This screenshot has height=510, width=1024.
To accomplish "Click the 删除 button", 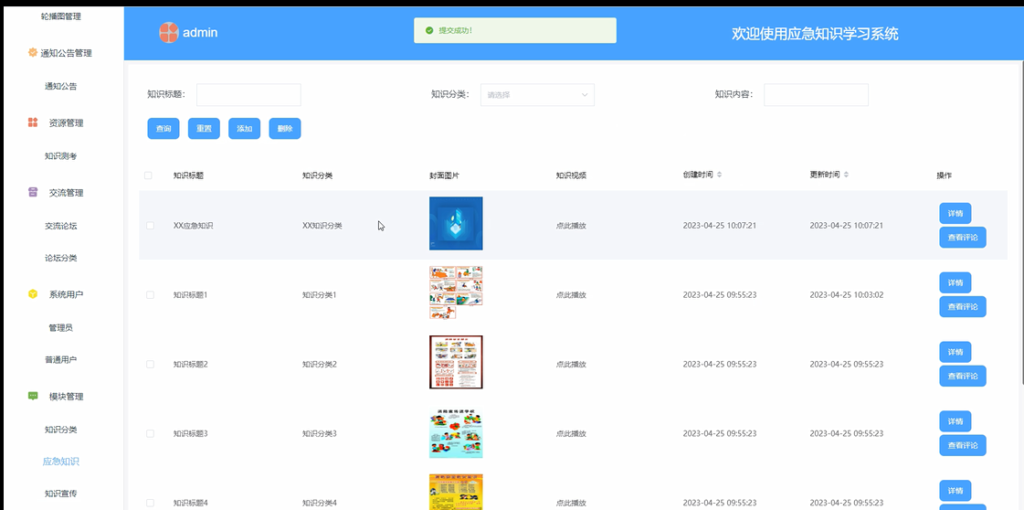I will point(285,129).
